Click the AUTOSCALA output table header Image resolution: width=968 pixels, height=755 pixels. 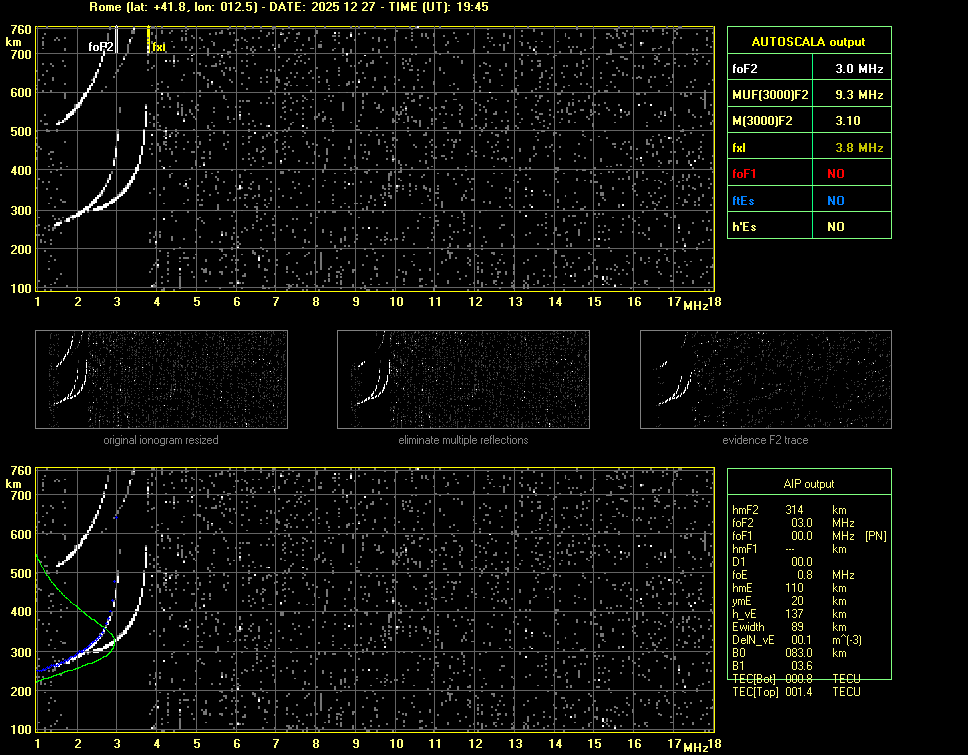coord(808,42)
